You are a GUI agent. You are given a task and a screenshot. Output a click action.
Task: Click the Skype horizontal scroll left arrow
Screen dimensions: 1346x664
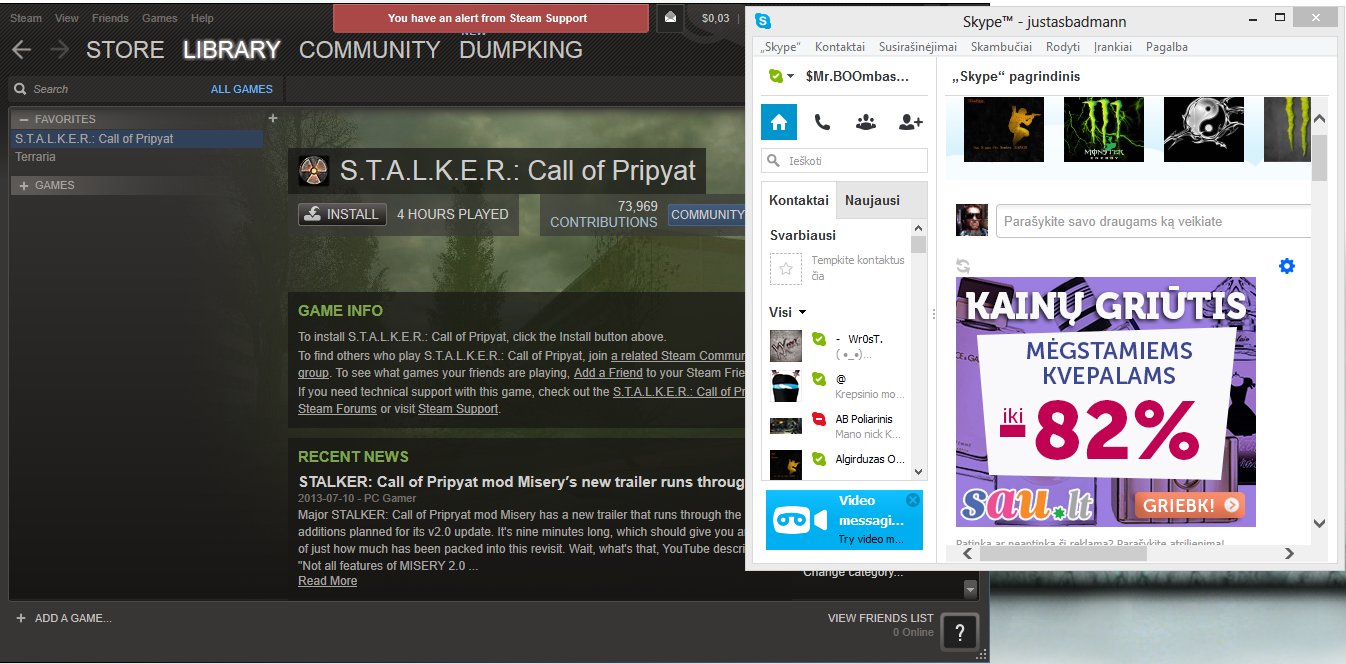tap(965, 553)
